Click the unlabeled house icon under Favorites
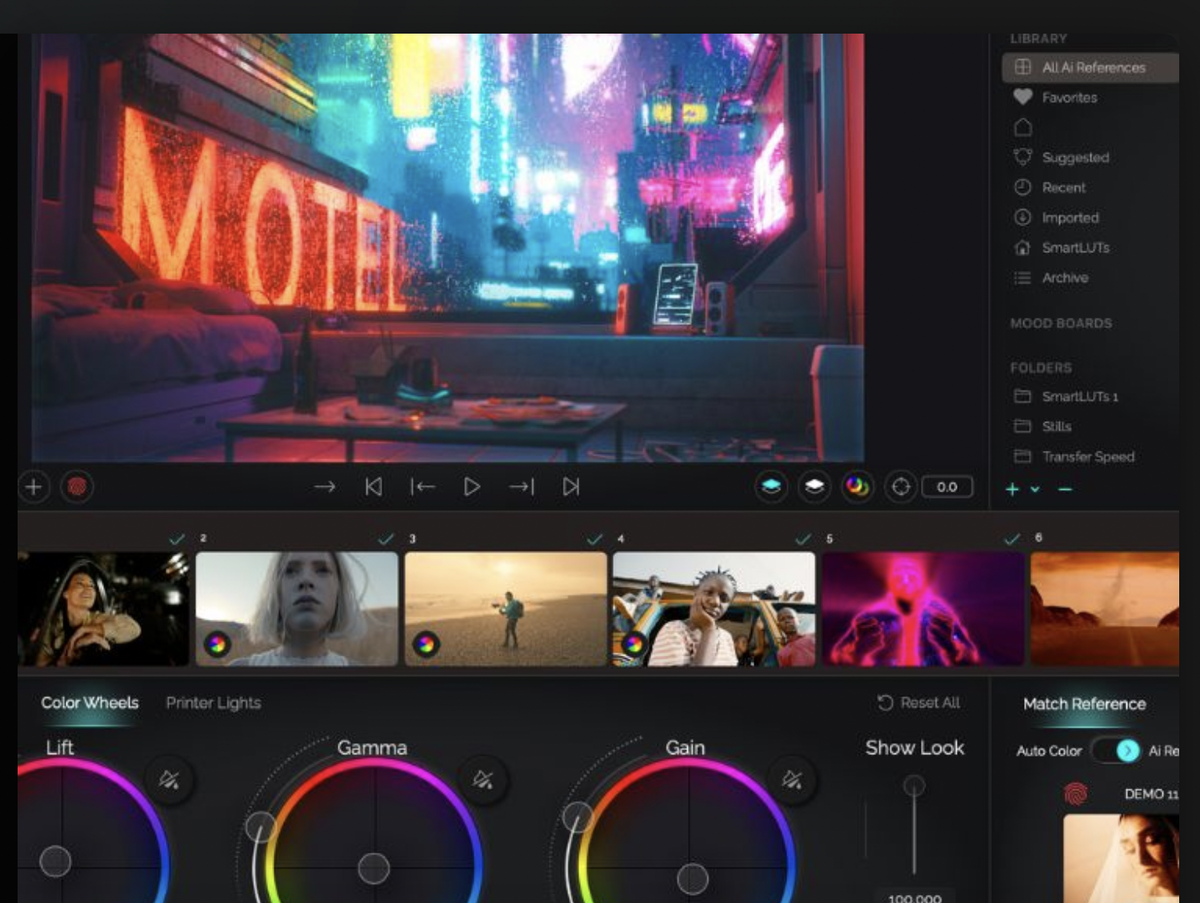The width and height of the screenshot is (1200, 903). pos(1022,127)
